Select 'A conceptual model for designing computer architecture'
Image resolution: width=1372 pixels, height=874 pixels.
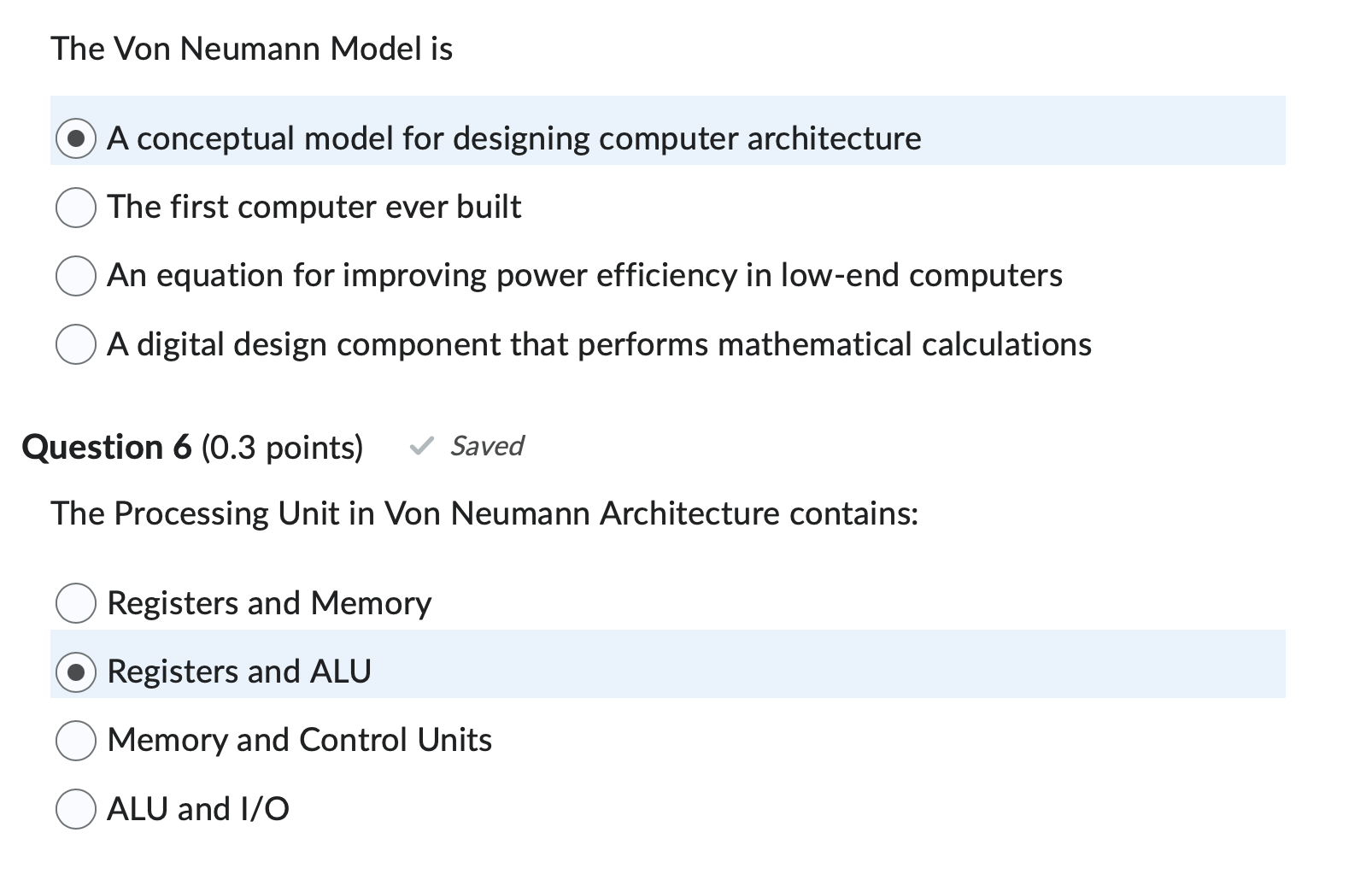coord(76,138)
